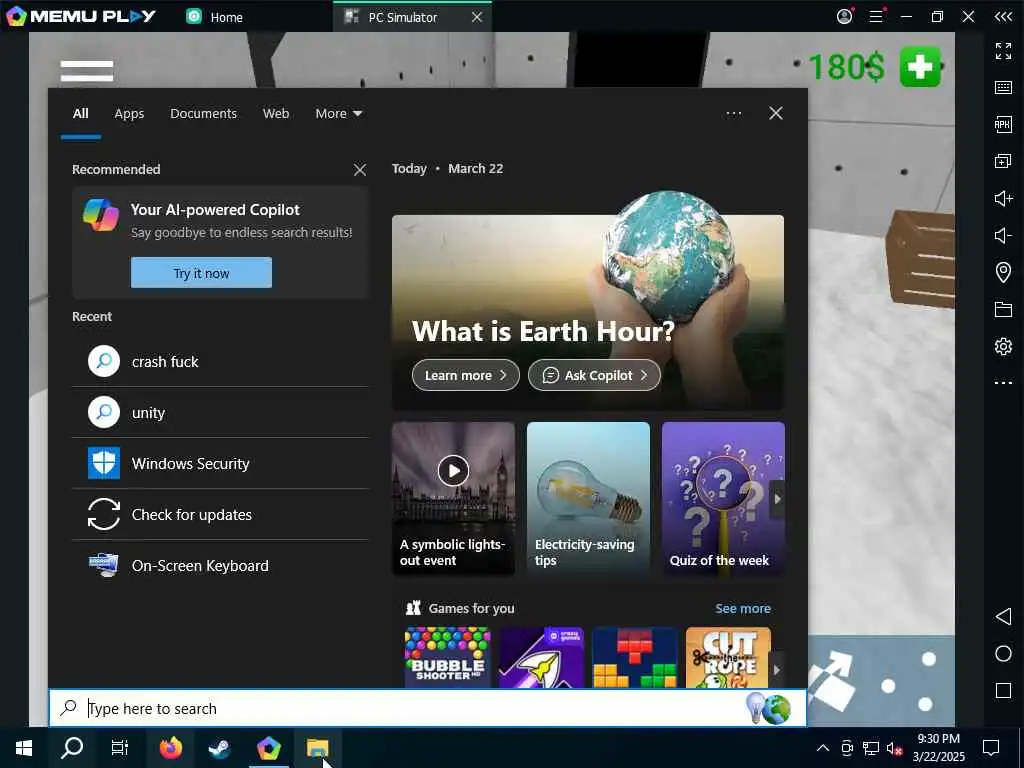Increase volume with MEmu volume up icon

1003,198
